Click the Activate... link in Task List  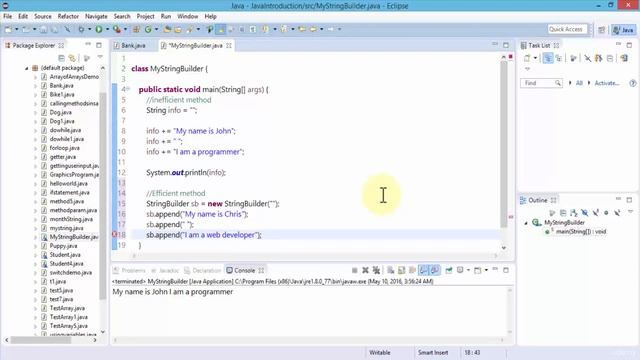tap(607, 83)
